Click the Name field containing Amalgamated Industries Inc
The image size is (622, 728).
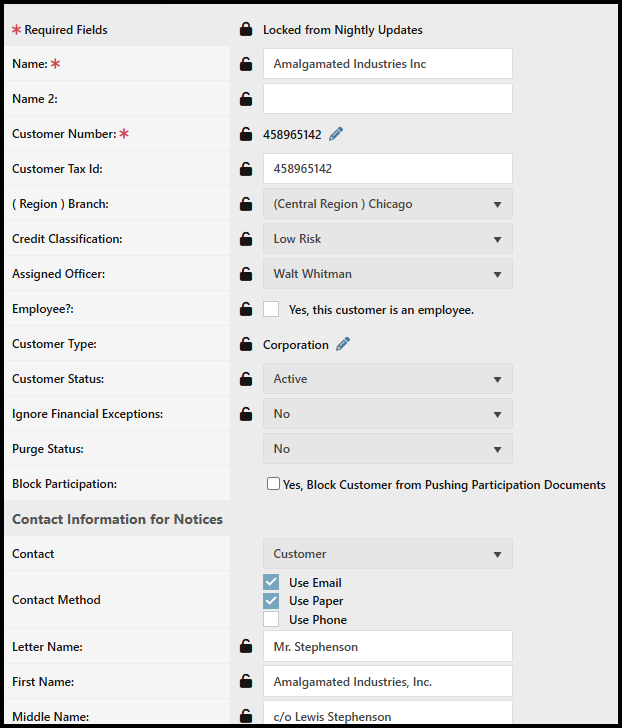tap(387, 64)
